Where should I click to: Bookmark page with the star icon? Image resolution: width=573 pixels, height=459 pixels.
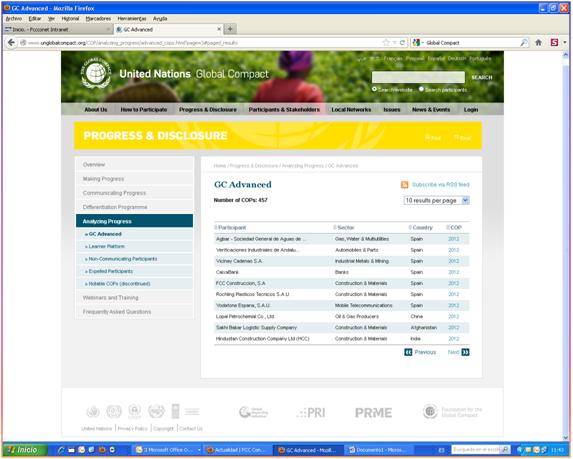tap(386, 43)
